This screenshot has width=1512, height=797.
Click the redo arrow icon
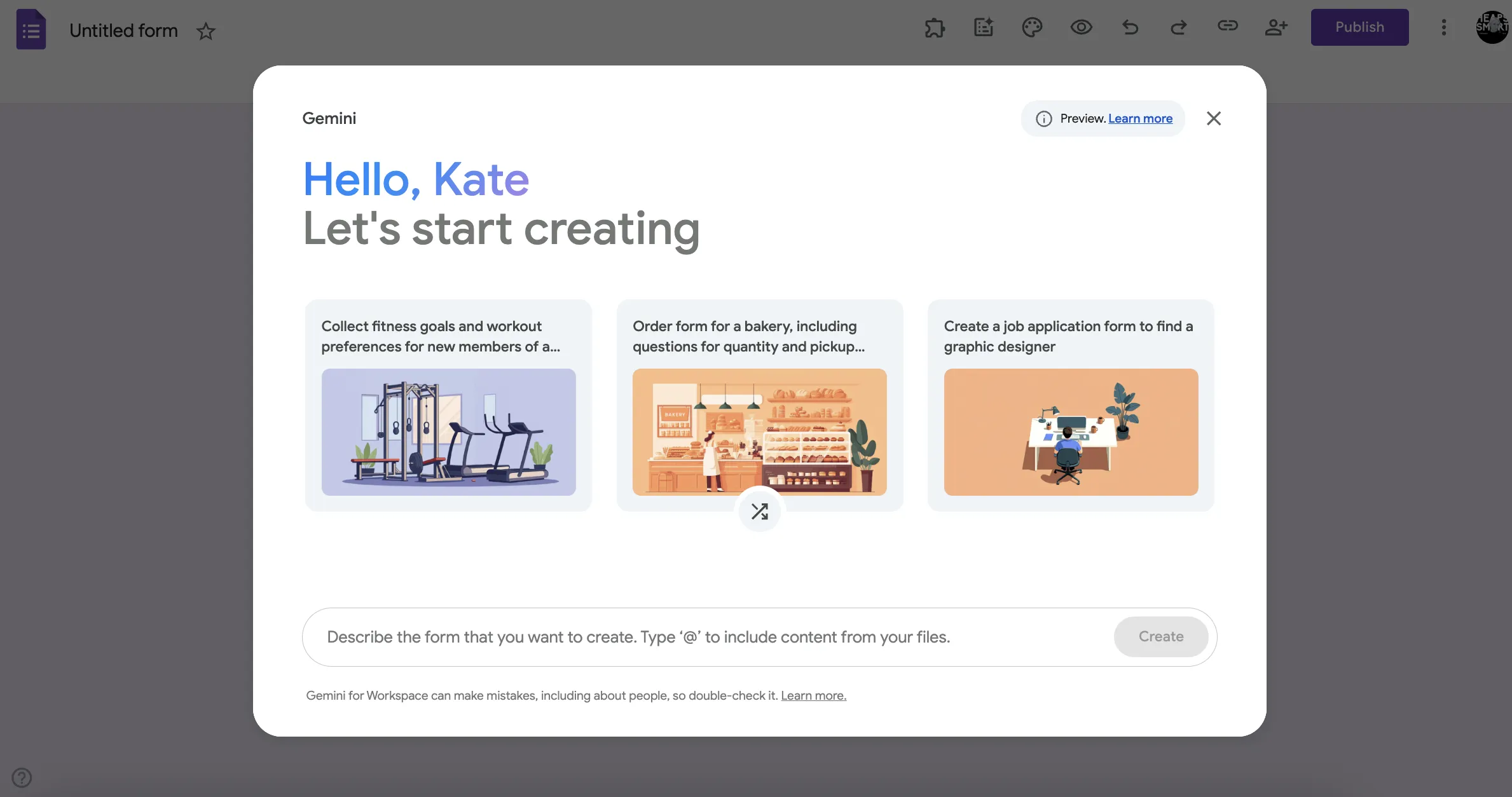tap(1179, 27)
